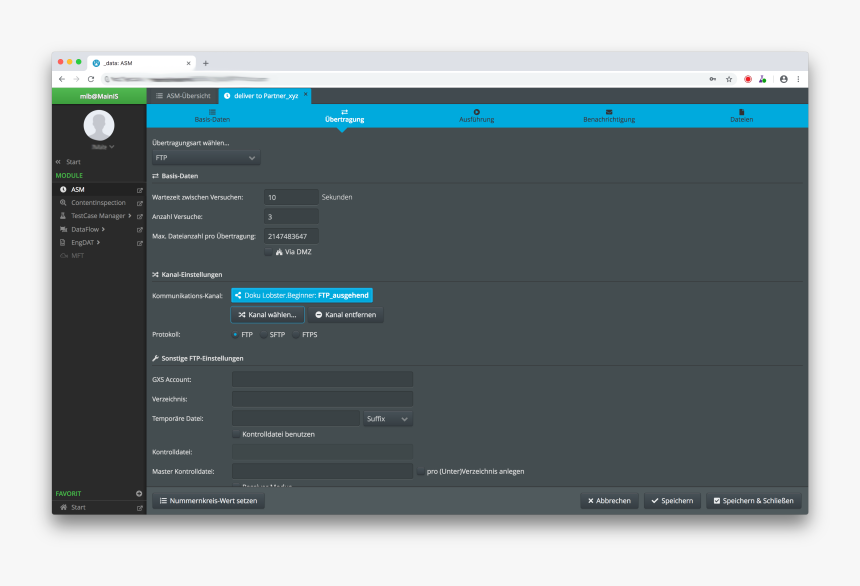
Task: Click Doku Lobster.Beginner FTP_ausgehend channel button
Action: (x=302, y=295)
